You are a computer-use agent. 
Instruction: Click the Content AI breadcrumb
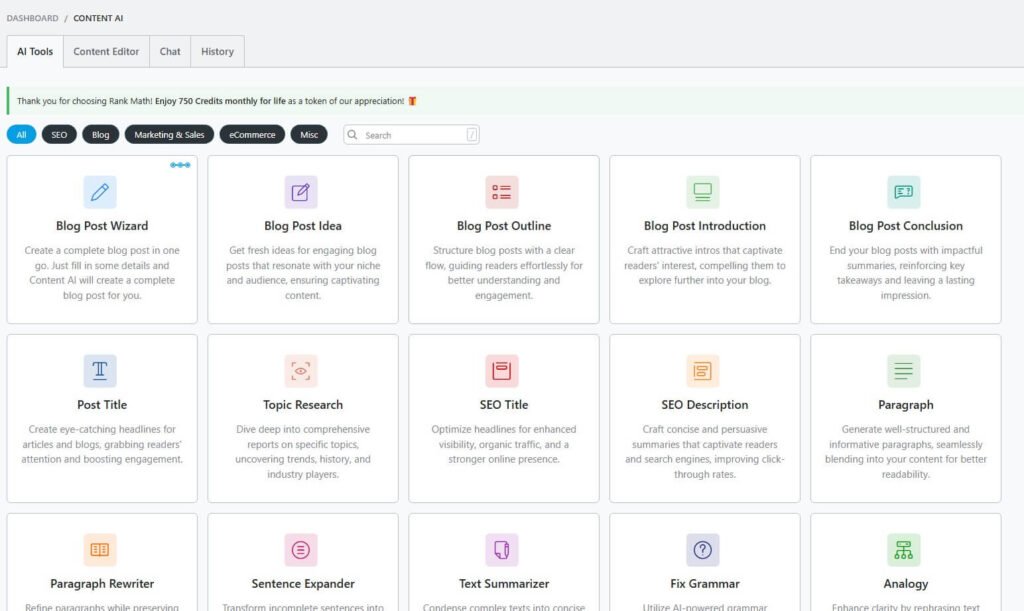point(98,18)
